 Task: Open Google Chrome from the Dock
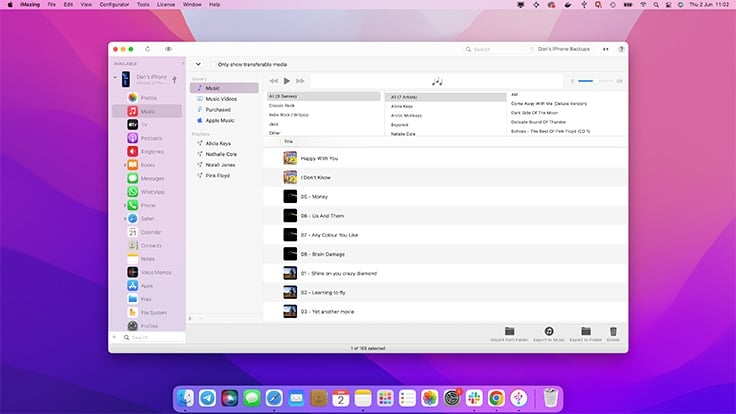pos(496,398)
